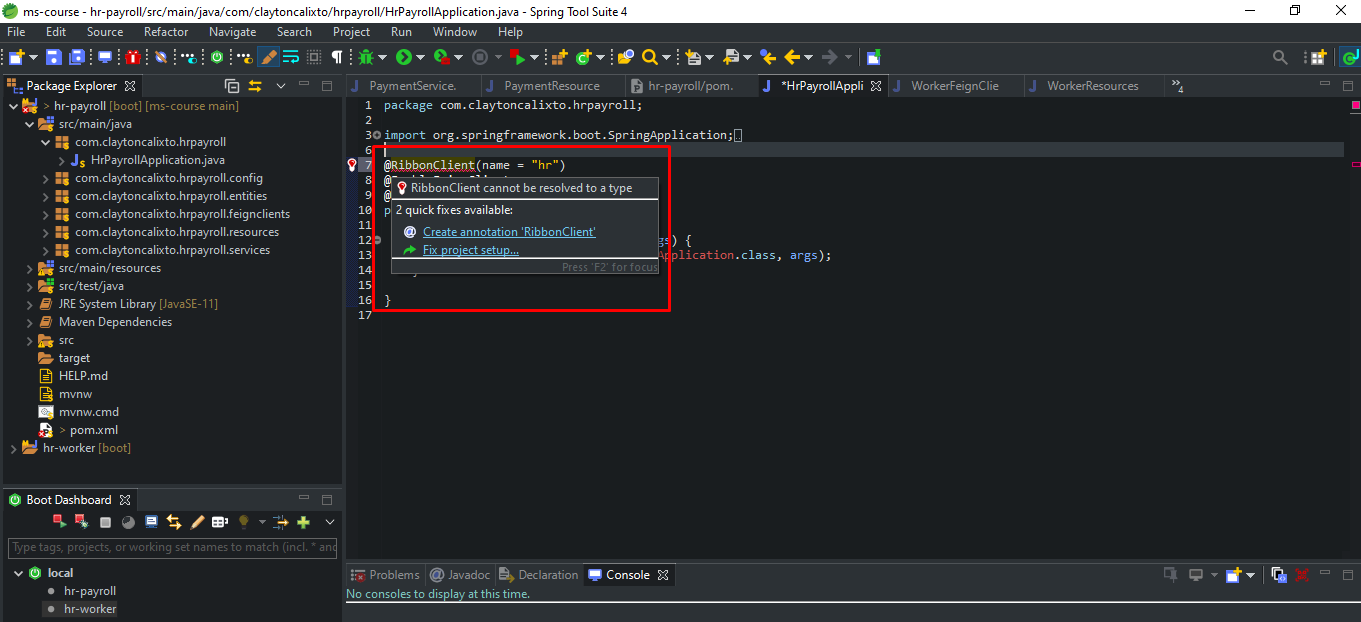1361x622 pixels.
Task: Click the Open Perspective icon
Action: pyautogui.click(x=1318, y=58)
